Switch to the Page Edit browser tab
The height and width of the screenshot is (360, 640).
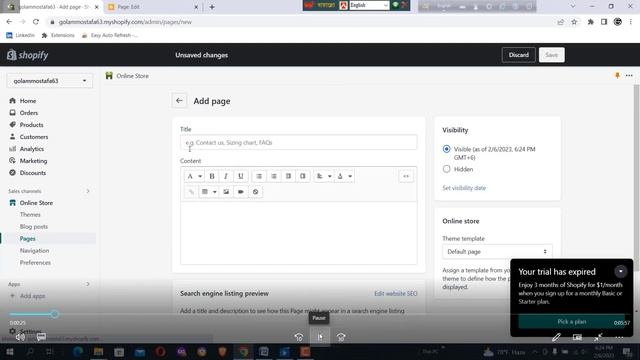click(x=153, y=7)
